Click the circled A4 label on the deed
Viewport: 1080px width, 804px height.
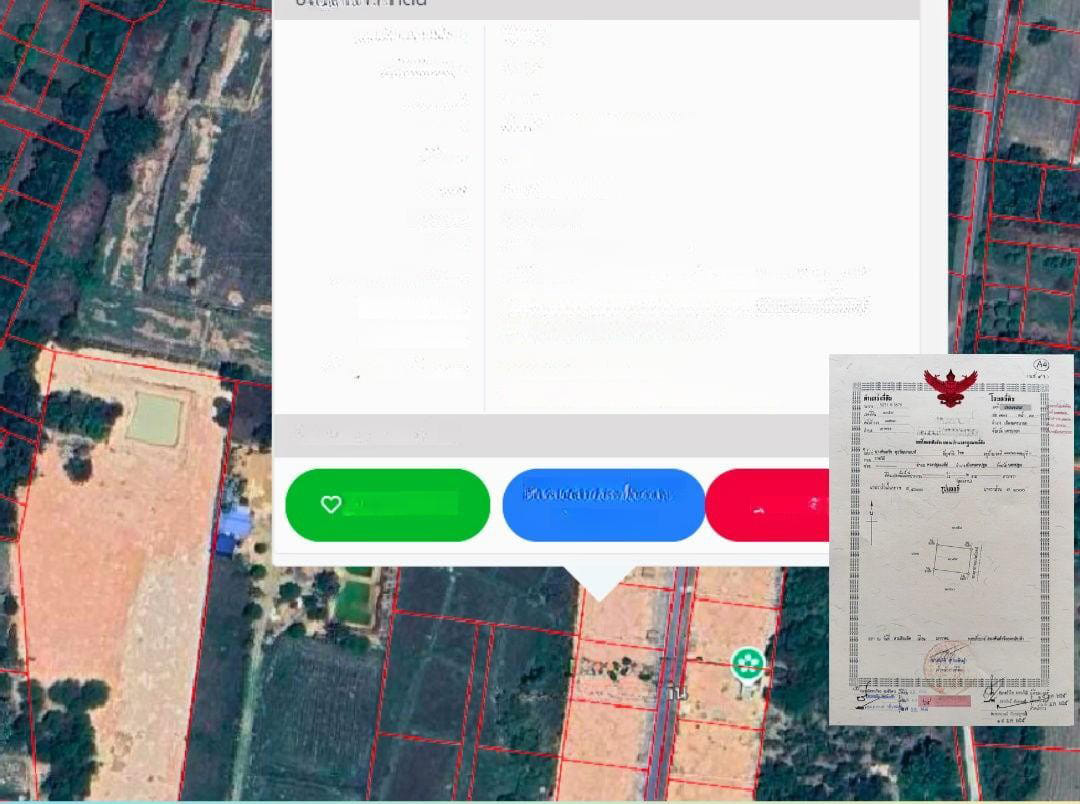(1042, 365)
